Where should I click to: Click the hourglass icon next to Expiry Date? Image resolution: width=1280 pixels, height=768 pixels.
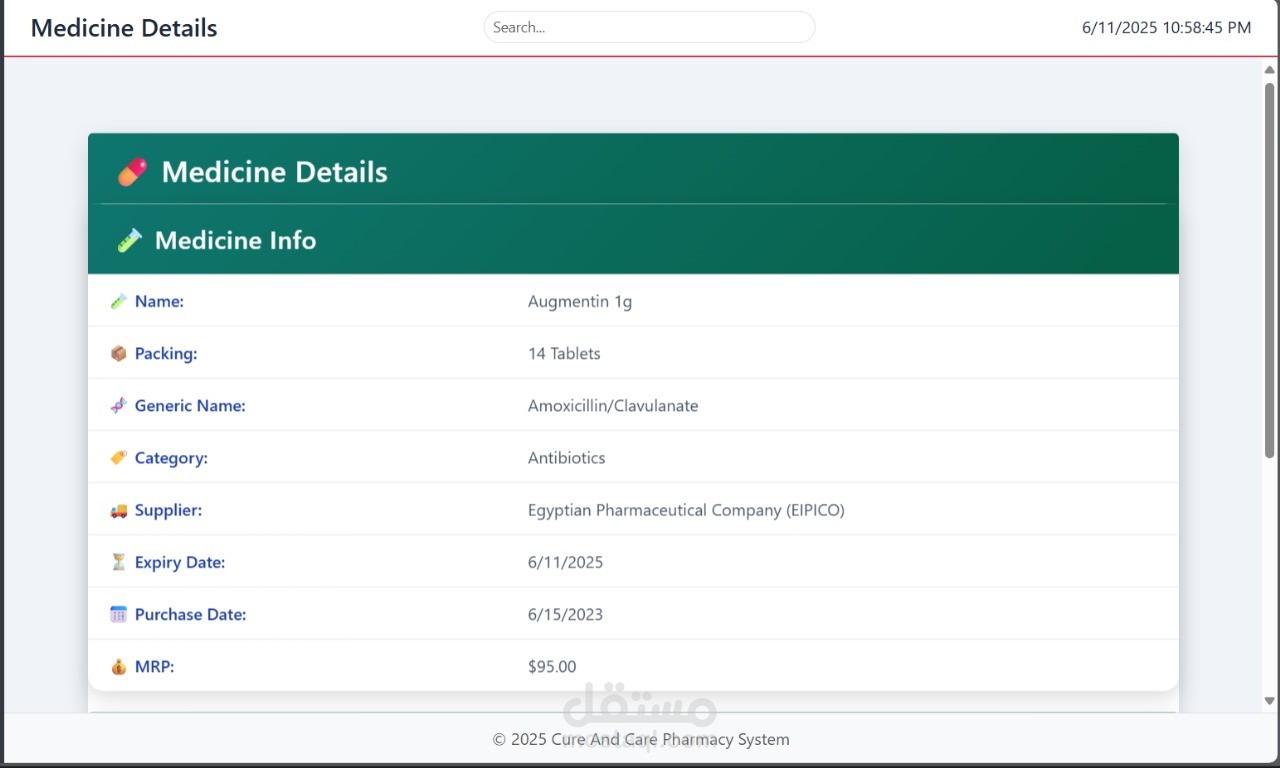click(118, 562)
